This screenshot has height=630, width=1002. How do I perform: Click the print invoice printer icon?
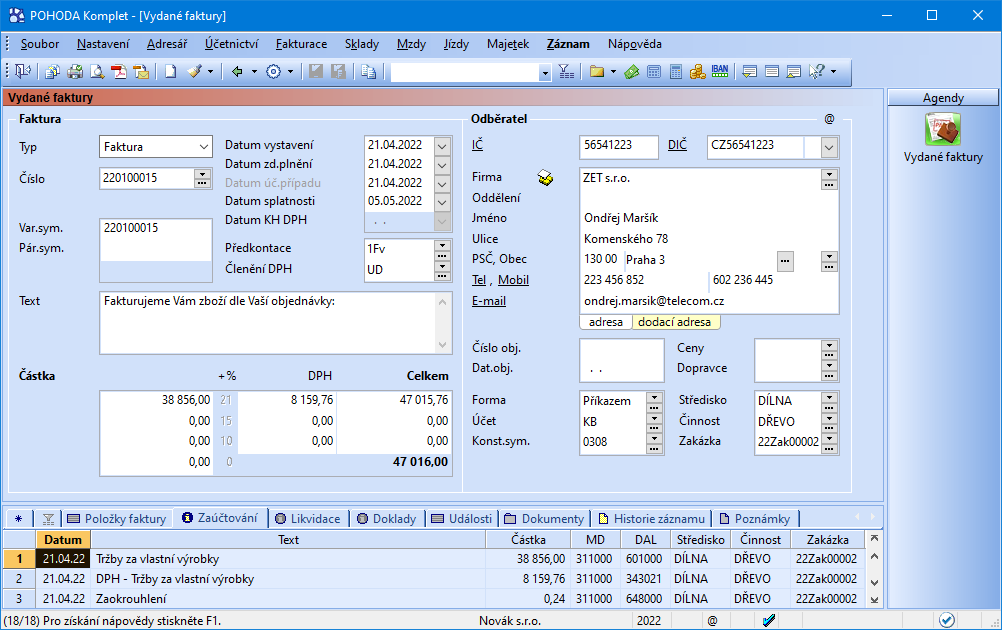[75, 72]
